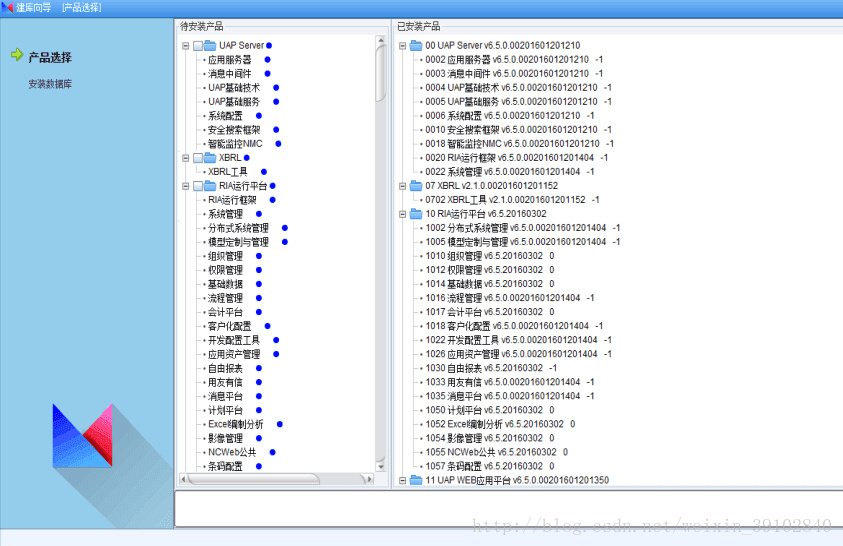Collapse the 10 RIA运行平台 installed node
843x546 pixels.
pyautogui.click(x=402, y=214)
